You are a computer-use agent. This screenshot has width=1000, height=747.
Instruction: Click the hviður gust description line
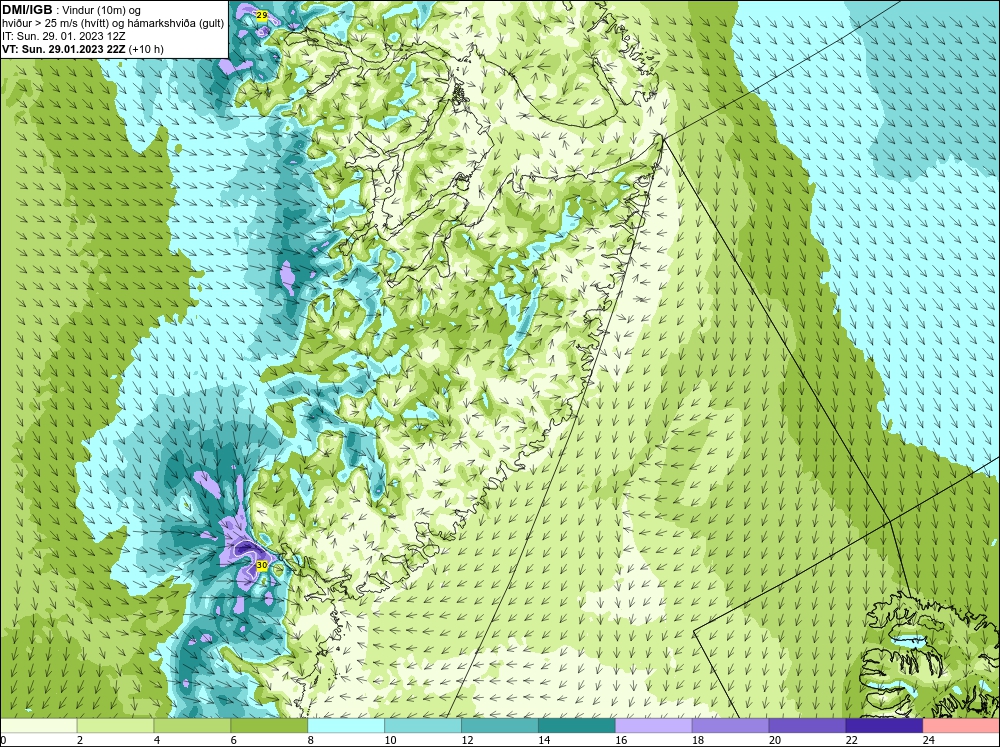[x=113, y=24]
